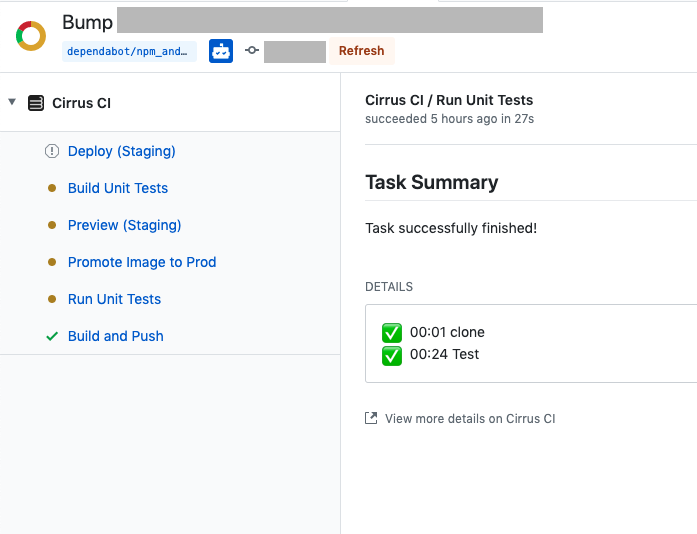Click the commit node icon
Viewport: 697px width, 534px height.
click(x=252, y=50)
